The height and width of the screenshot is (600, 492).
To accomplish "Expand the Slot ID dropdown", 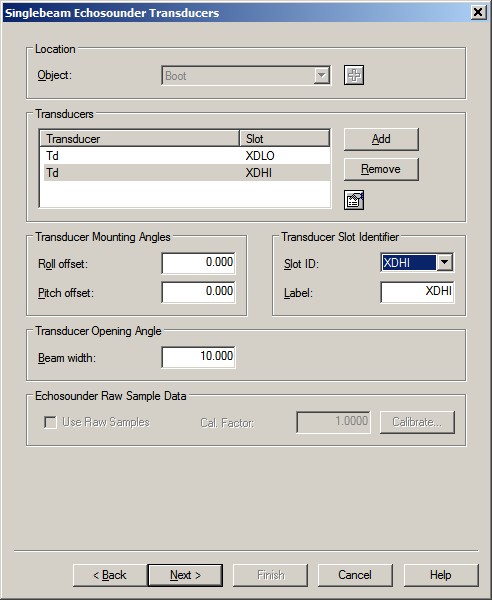I will tap(445, 262).
